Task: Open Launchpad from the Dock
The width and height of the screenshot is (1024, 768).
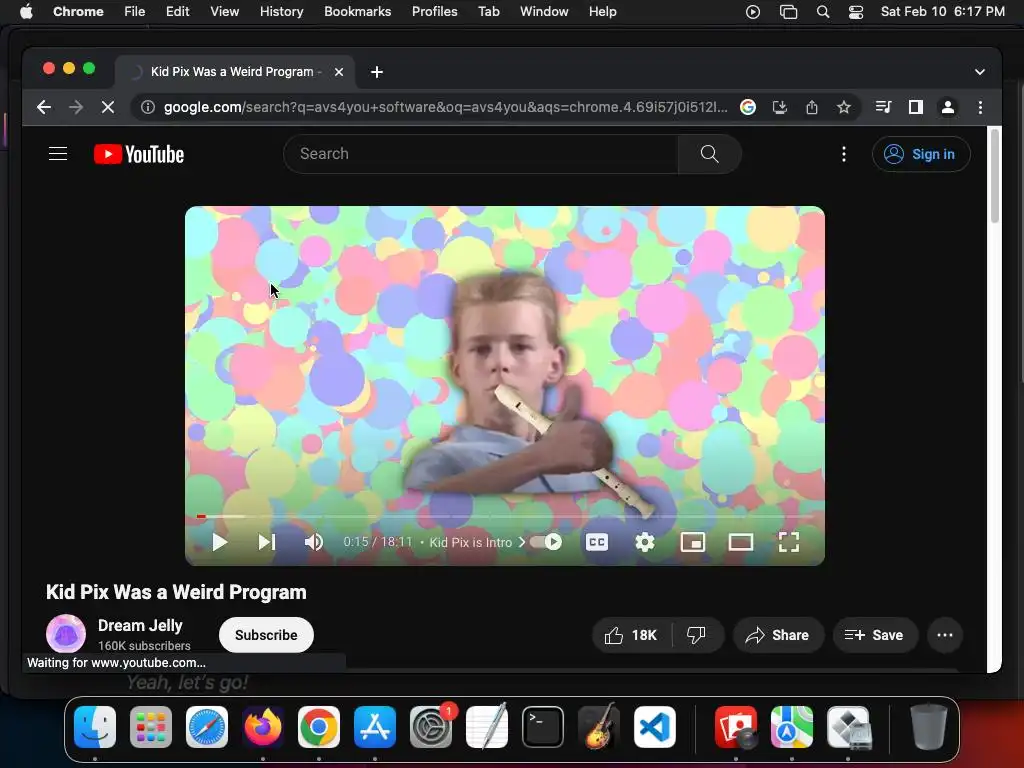Action: pyautogui.click(x=151, y=727)
